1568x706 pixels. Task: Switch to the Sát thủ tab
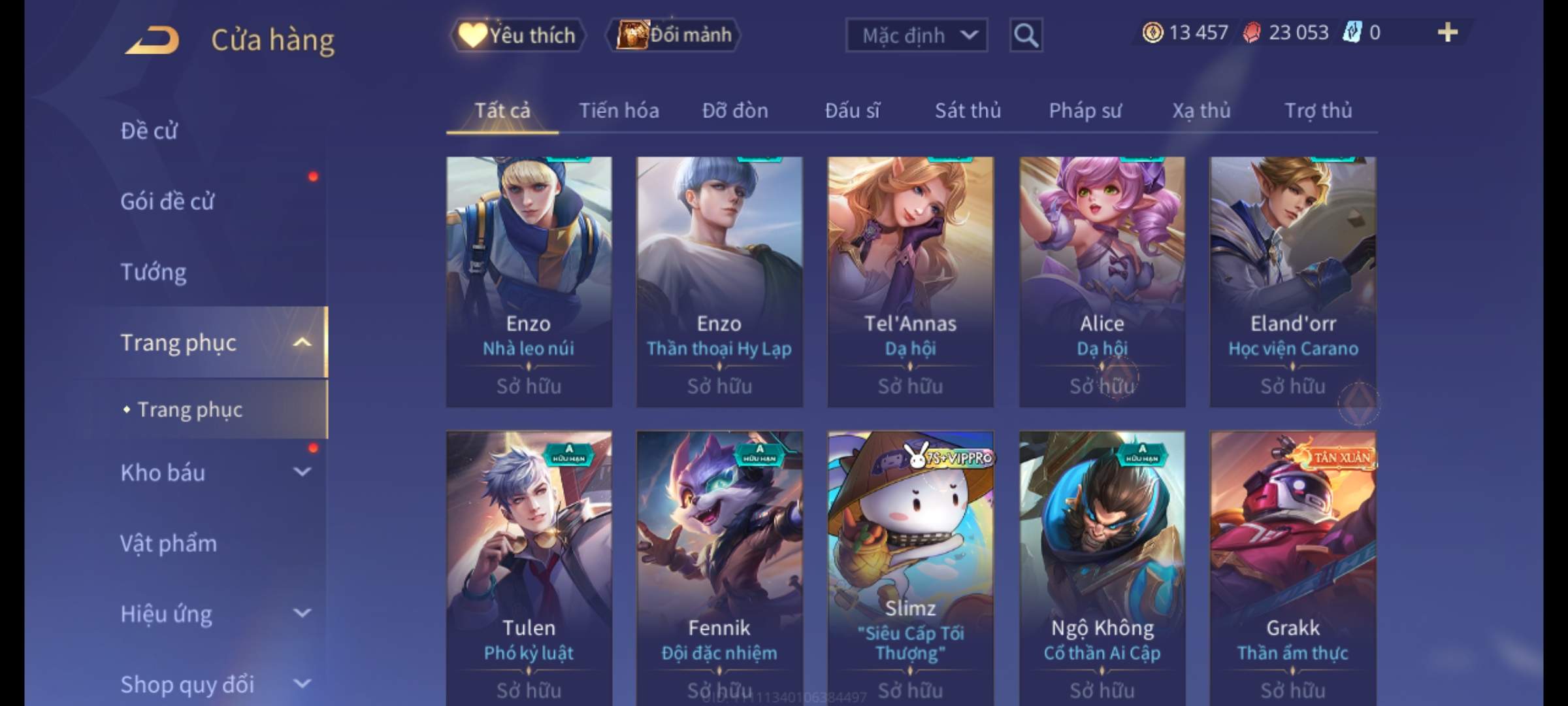click(x=968, y=110)
